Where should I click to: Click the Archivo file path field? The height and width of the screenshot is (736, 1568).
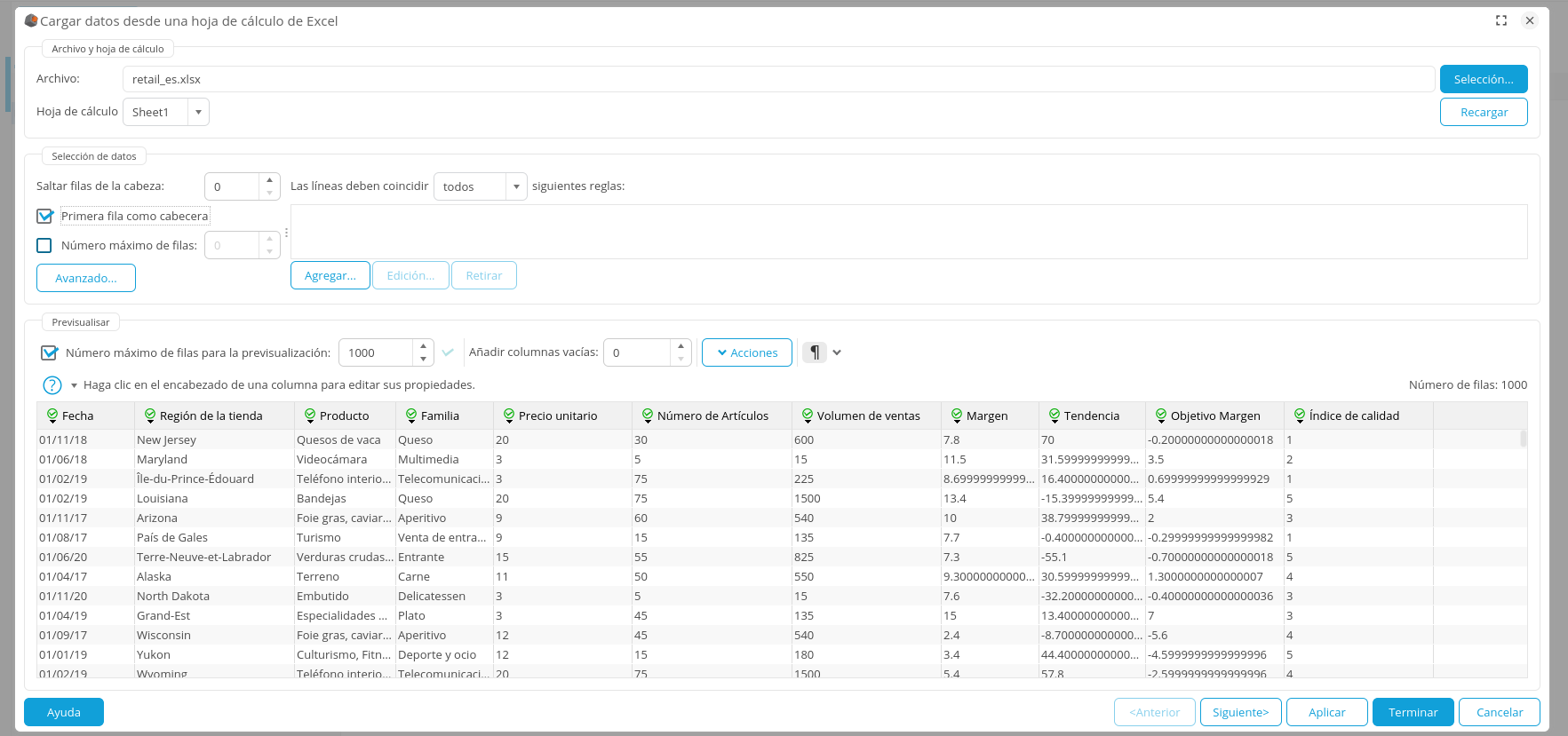(x=777, y=79)
